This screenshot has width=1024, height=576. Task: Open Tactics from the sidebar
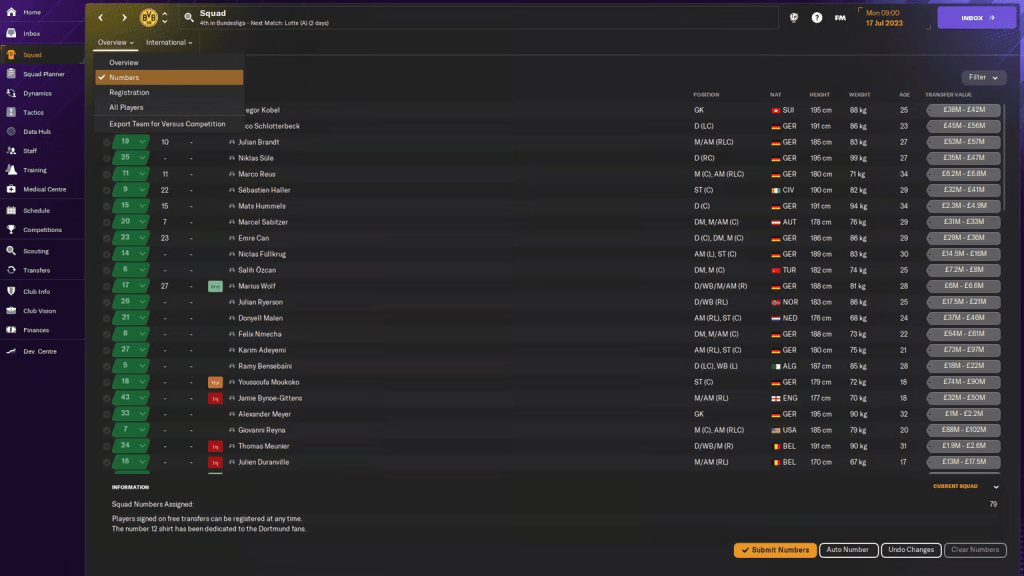click(x=33, y=112)
